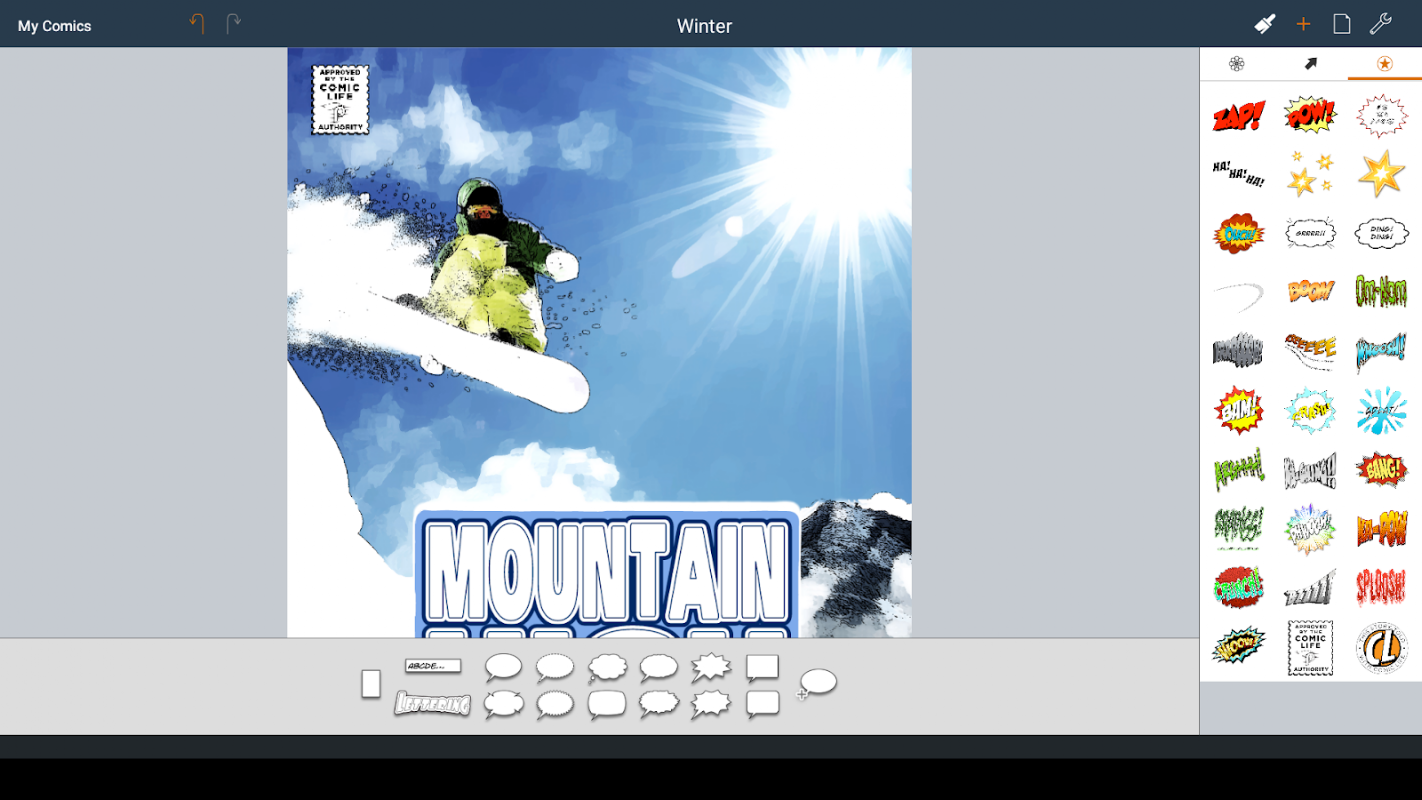Viewport: 1422px width, 800px height.
Task: Go back to My Comics
Action: click(x=55, y=26)
